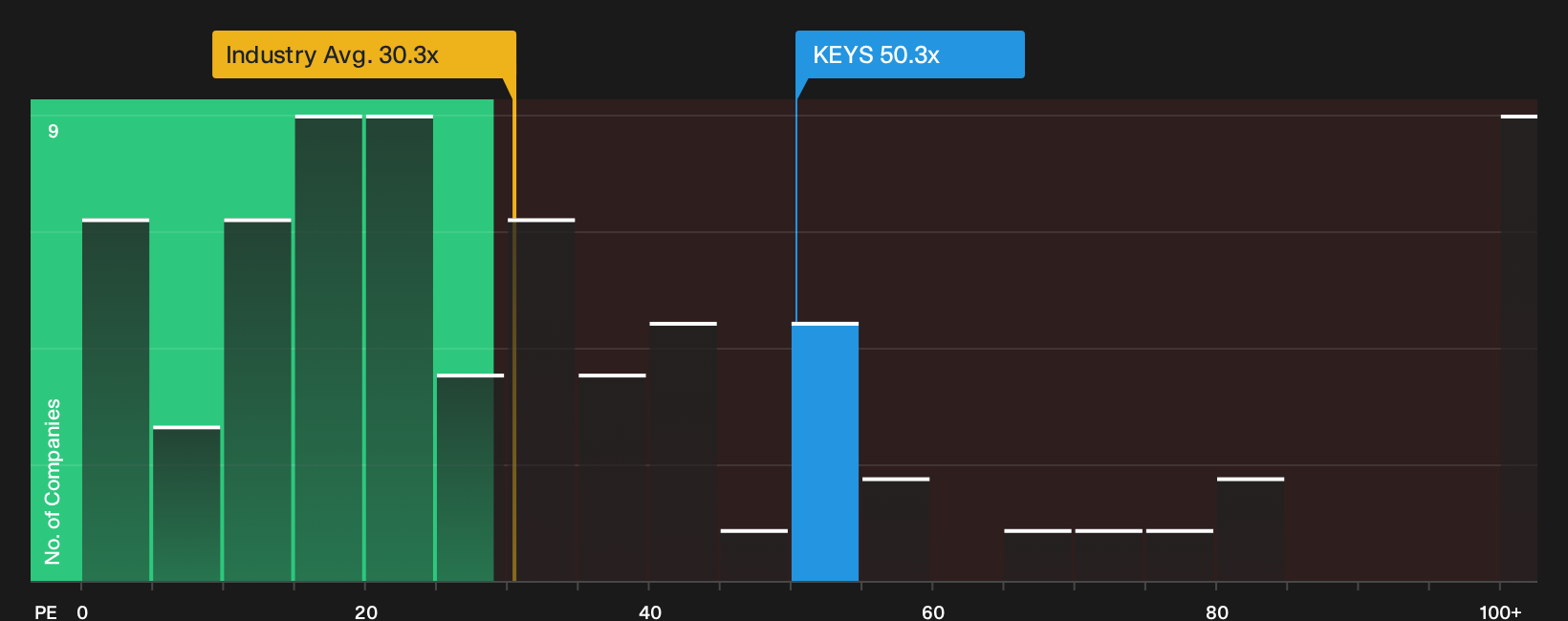Click the PE axis label
1568x621 pixels.
click(45, 611)
